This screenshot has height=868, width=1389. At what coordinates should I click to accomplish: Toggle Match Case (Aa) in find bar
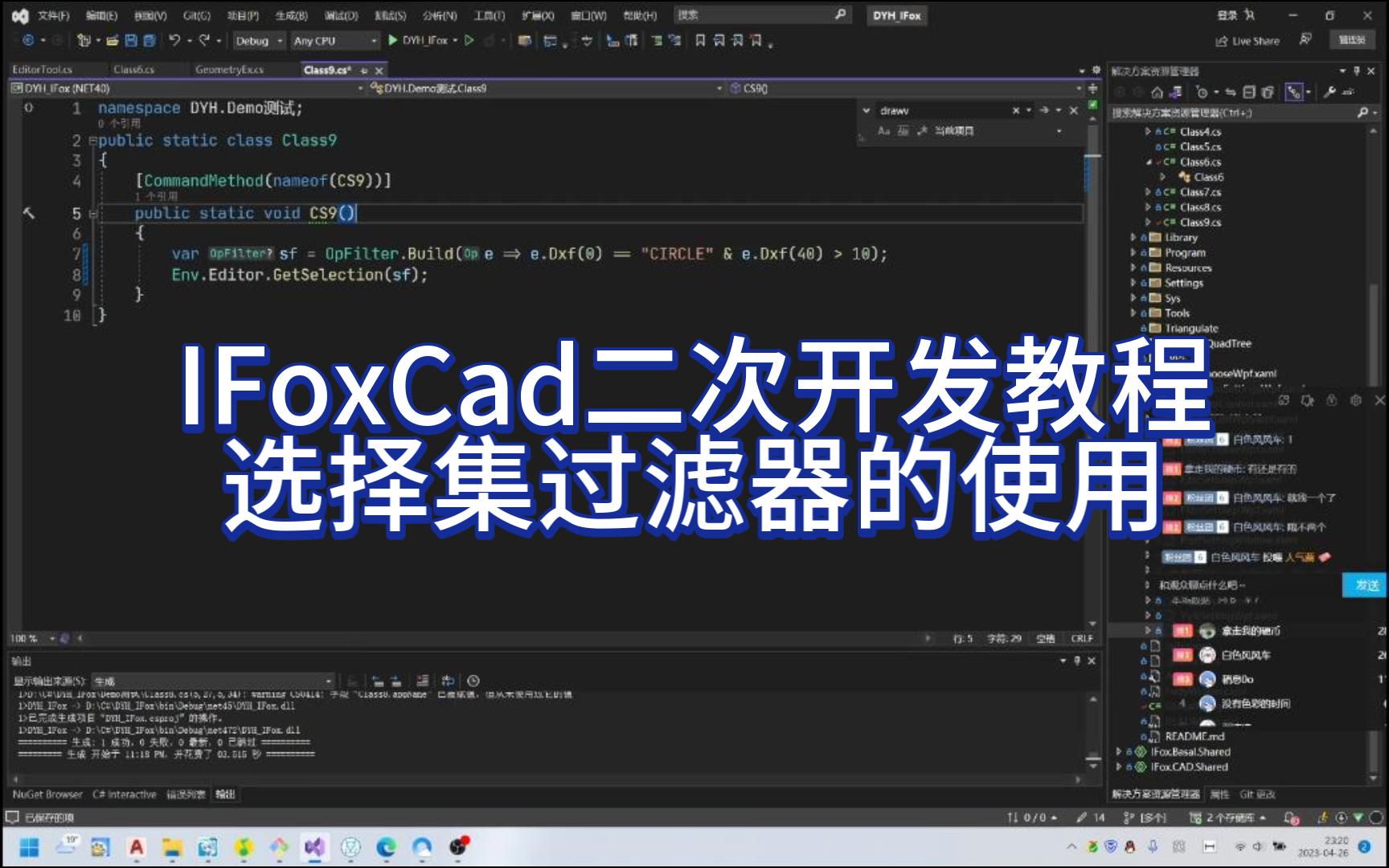pyautogui.click(x=884, y=131)
